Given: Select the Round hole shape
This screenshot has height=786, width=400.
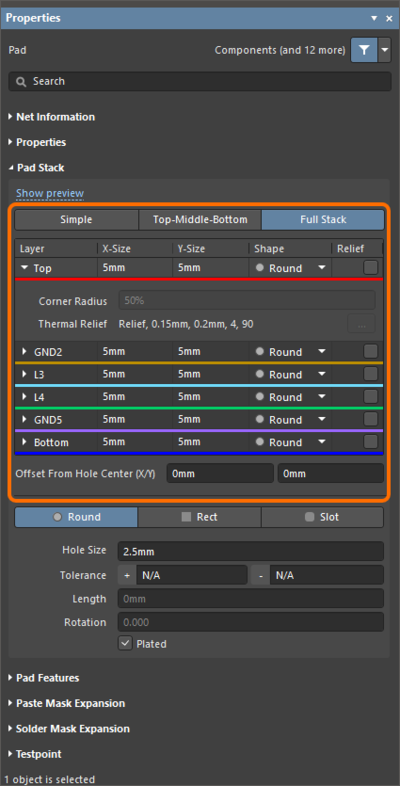Looking at the screenshot, I should click(76, 517).
